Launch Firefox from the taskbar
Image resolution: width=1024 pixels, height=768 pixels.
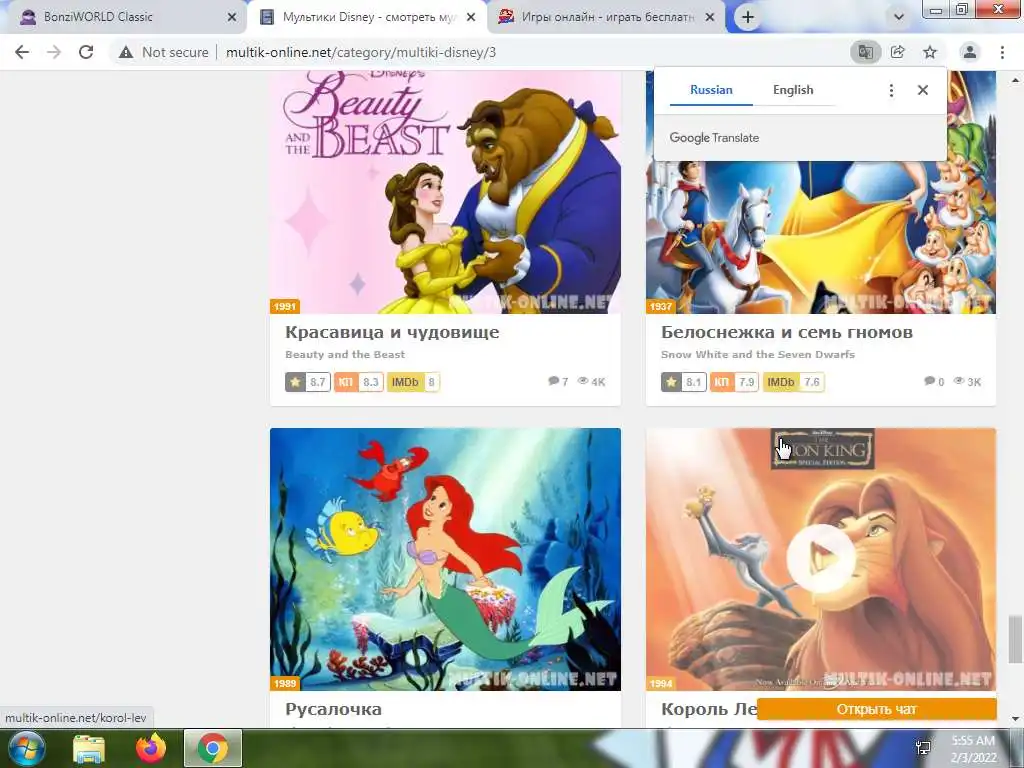pos(151,748)
